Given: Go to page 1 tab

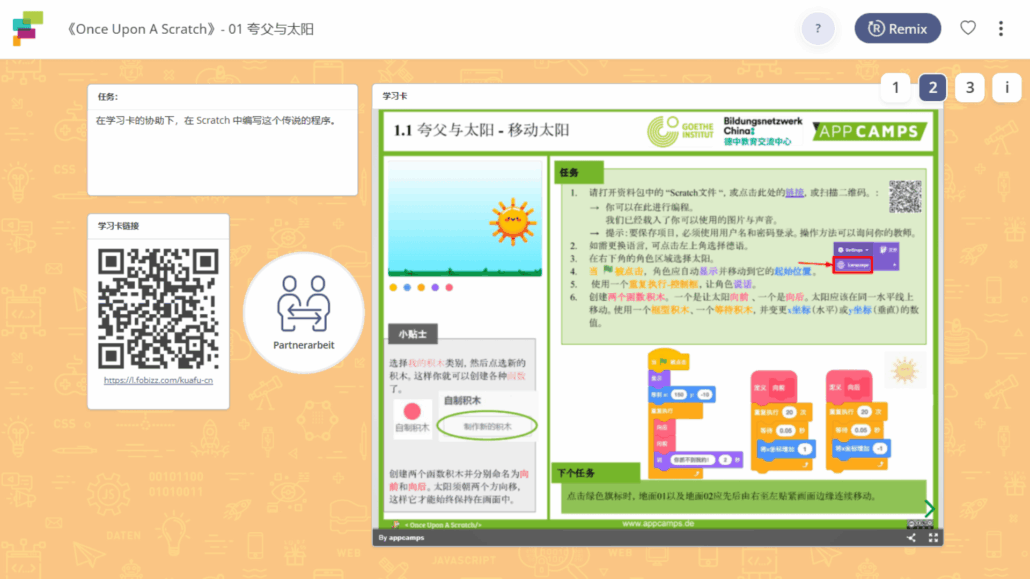Looking at the screenshot, I should [895, 87].
